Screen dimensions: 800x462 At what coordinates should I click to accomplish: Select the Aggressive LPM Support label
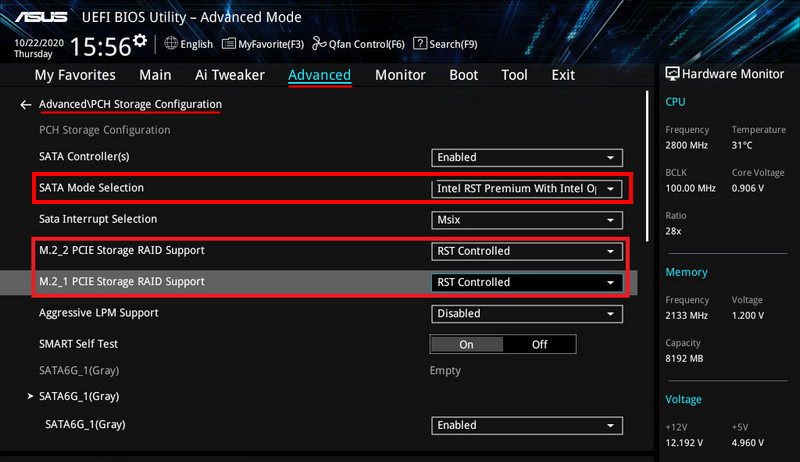coord(98,313)
